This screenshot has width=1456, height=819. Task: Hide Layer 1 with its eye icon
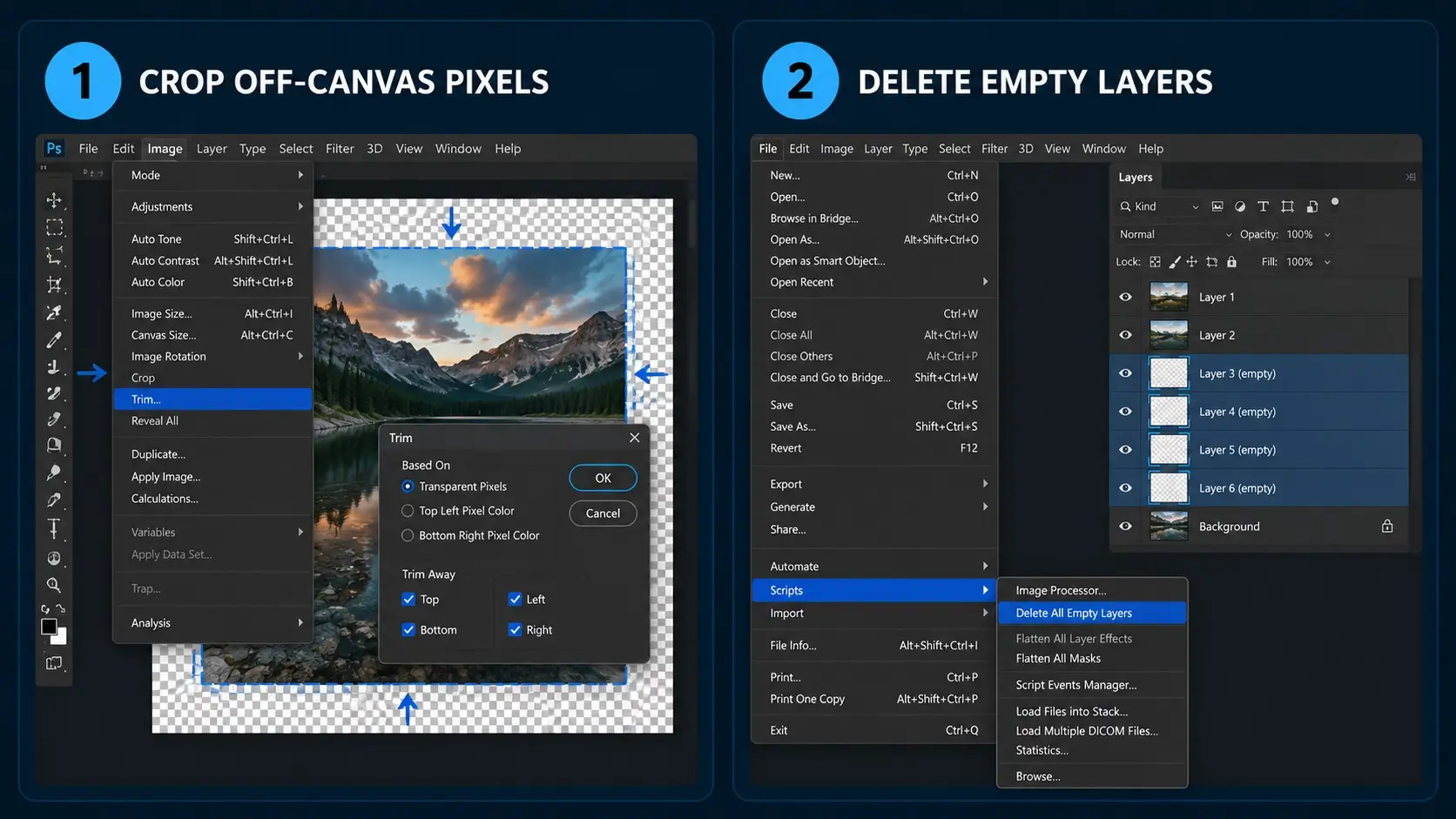[x=1125, y=297]
